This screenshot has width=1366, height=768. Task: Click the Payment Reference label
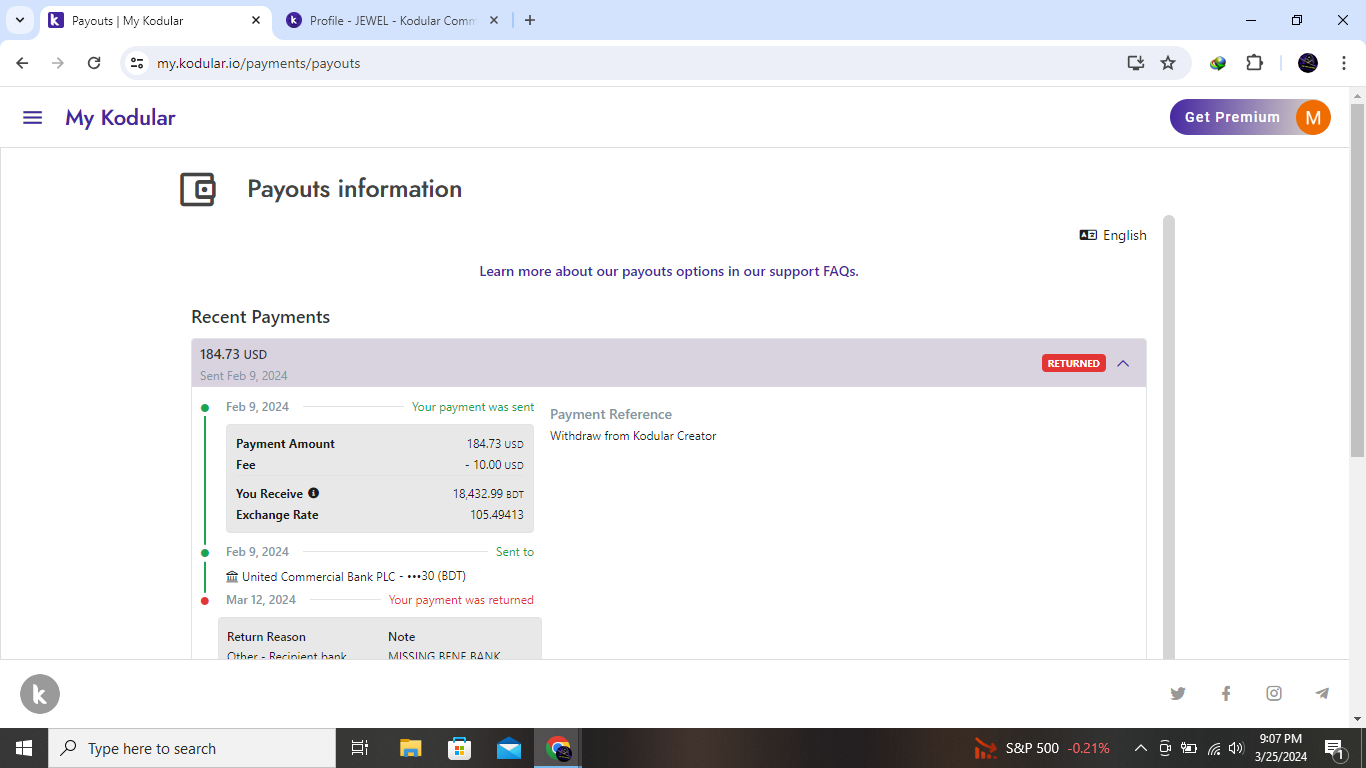tap(611, 414)
